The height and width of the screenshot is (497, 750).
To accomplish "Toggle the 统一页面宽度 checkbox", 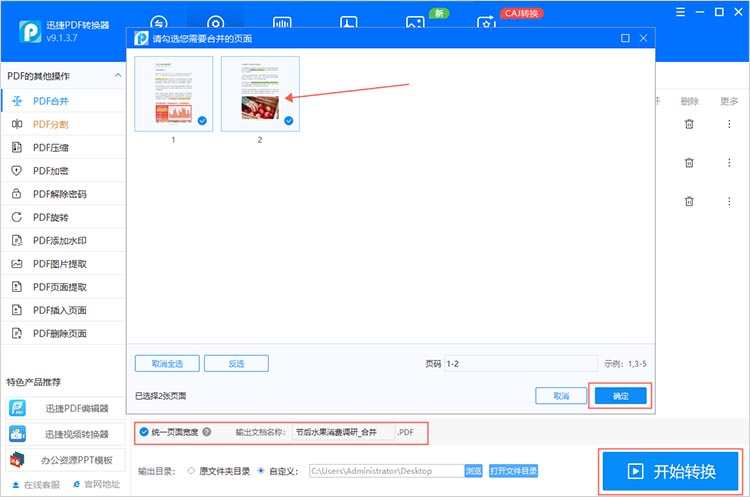I will pos(144,432).
